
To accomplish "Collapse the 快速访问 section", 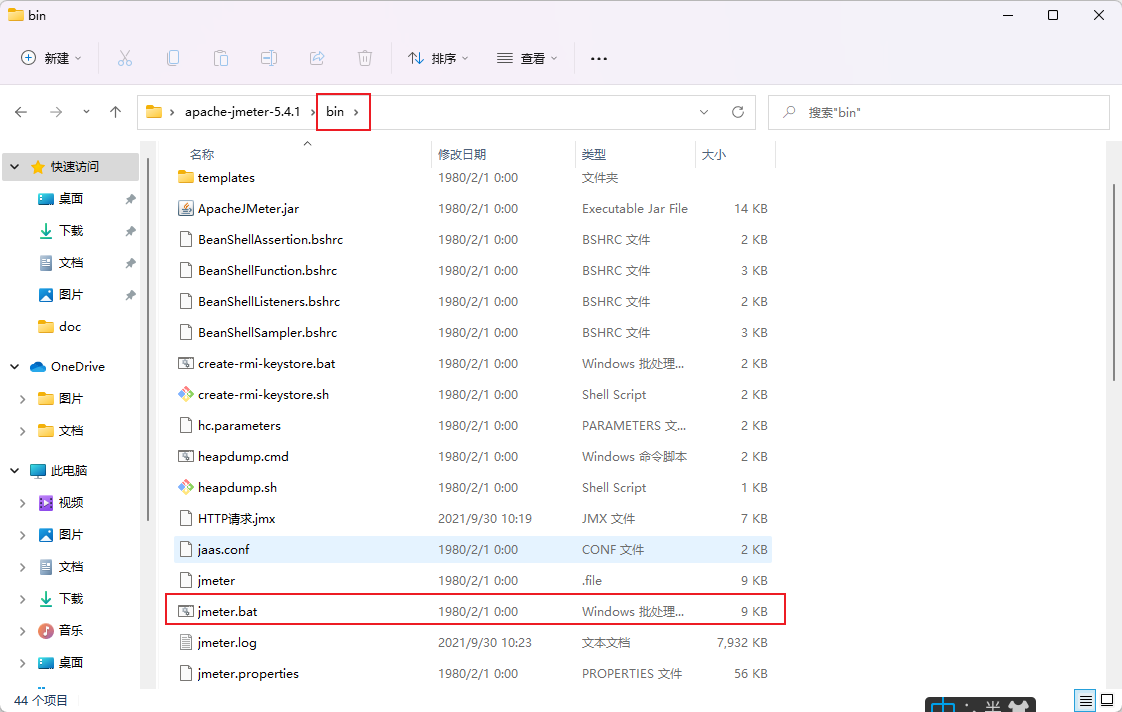I will (15, 167).
